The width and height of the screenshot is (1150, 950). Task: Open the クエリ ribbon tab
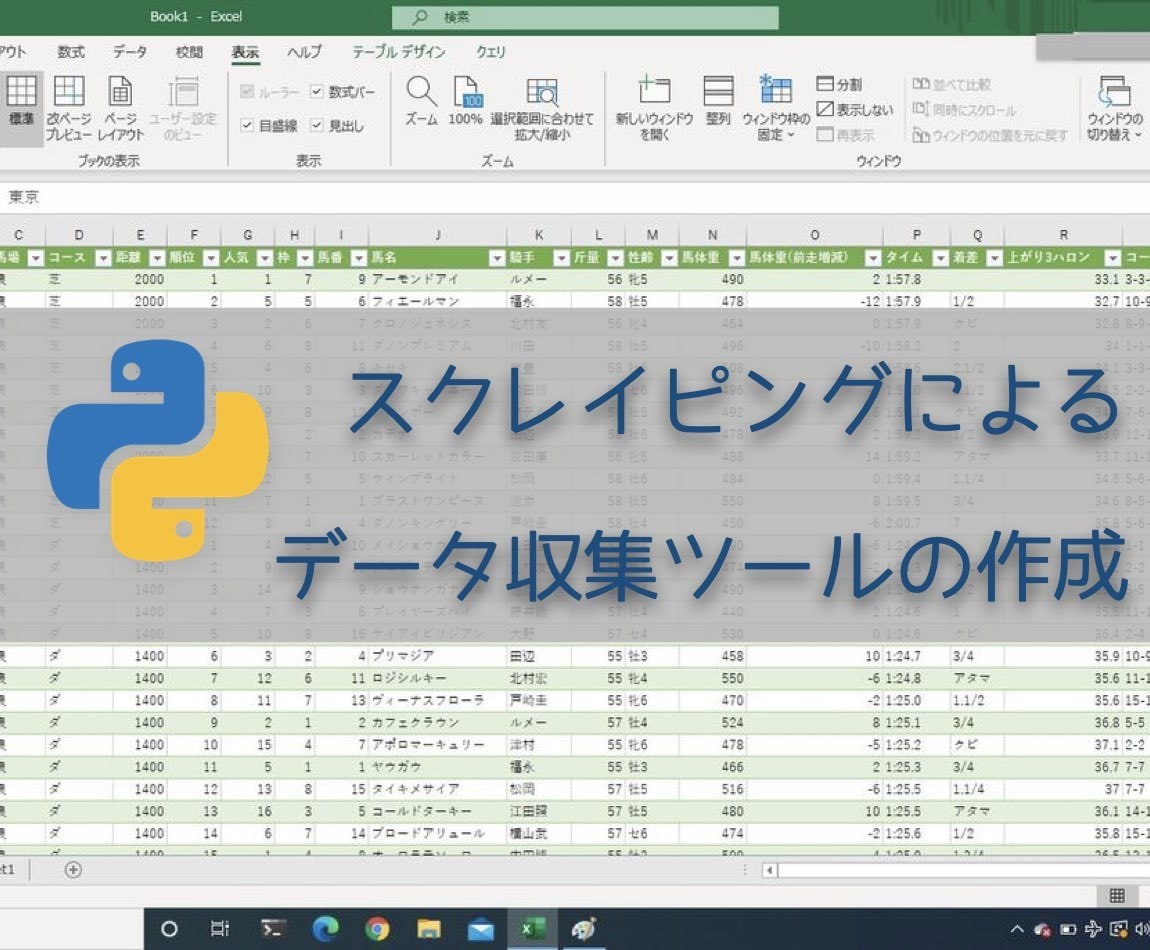[x=491, y=52]
